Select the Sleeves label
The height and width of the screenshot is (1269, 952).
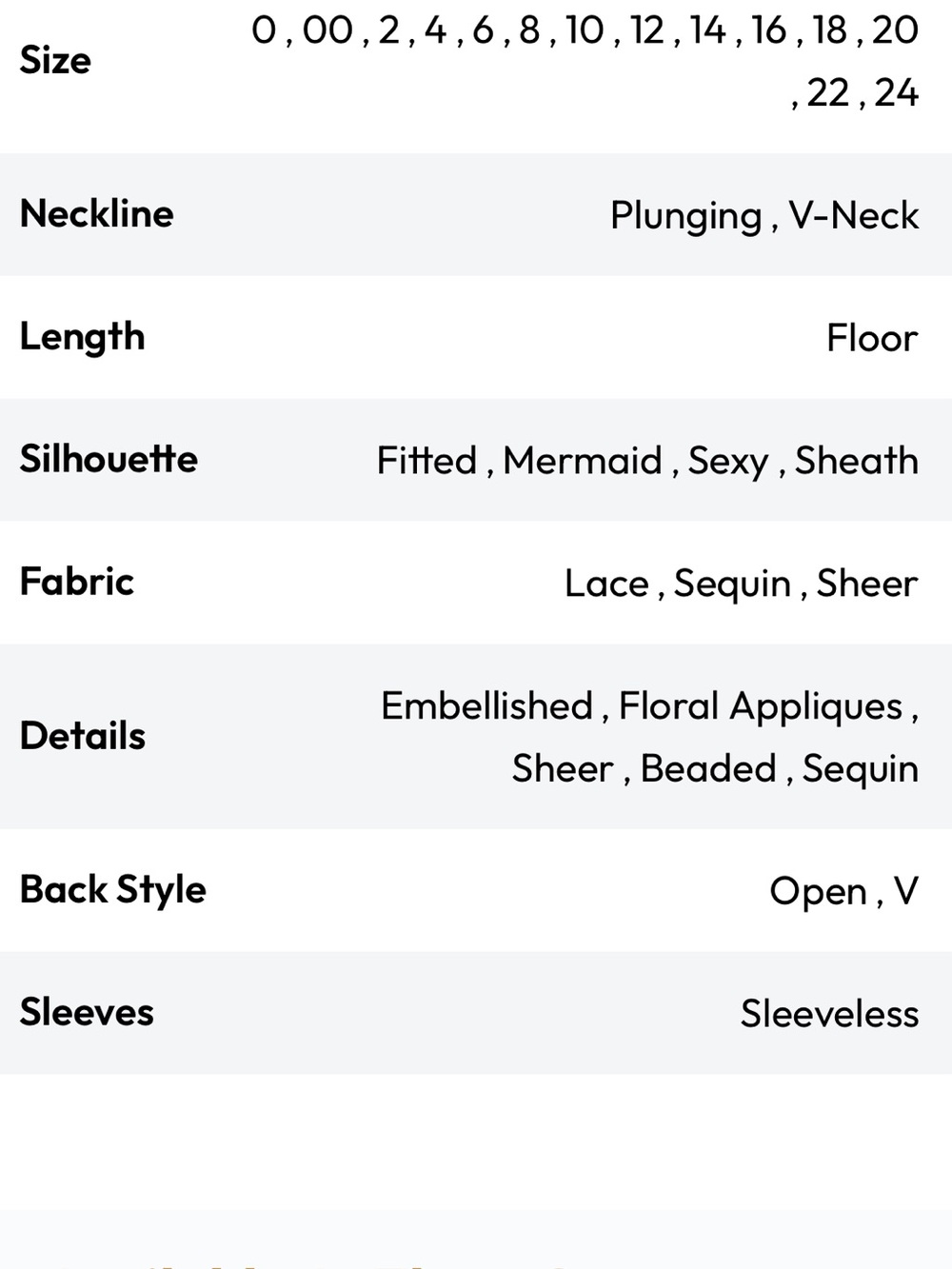click(x=87, y=1013)
